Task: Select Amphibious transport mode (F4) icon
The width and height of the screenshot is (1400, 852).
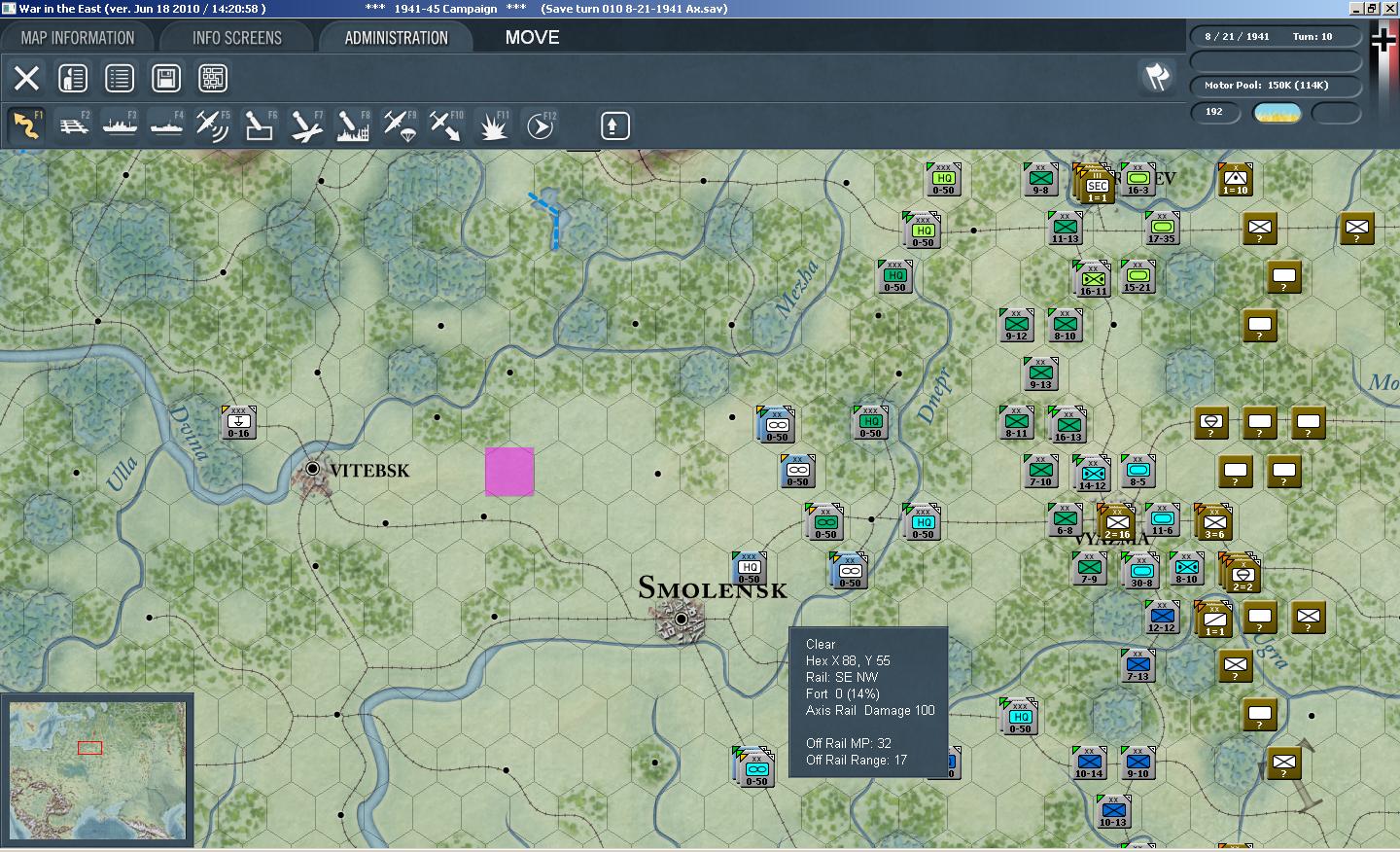Action: (x=166, y=126)
